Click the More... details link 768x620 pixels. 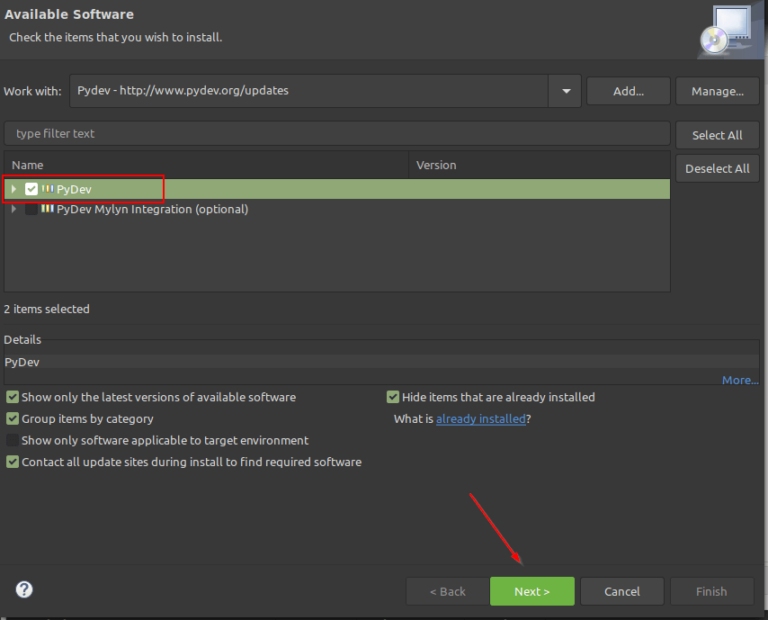click(x=740, y=380)
